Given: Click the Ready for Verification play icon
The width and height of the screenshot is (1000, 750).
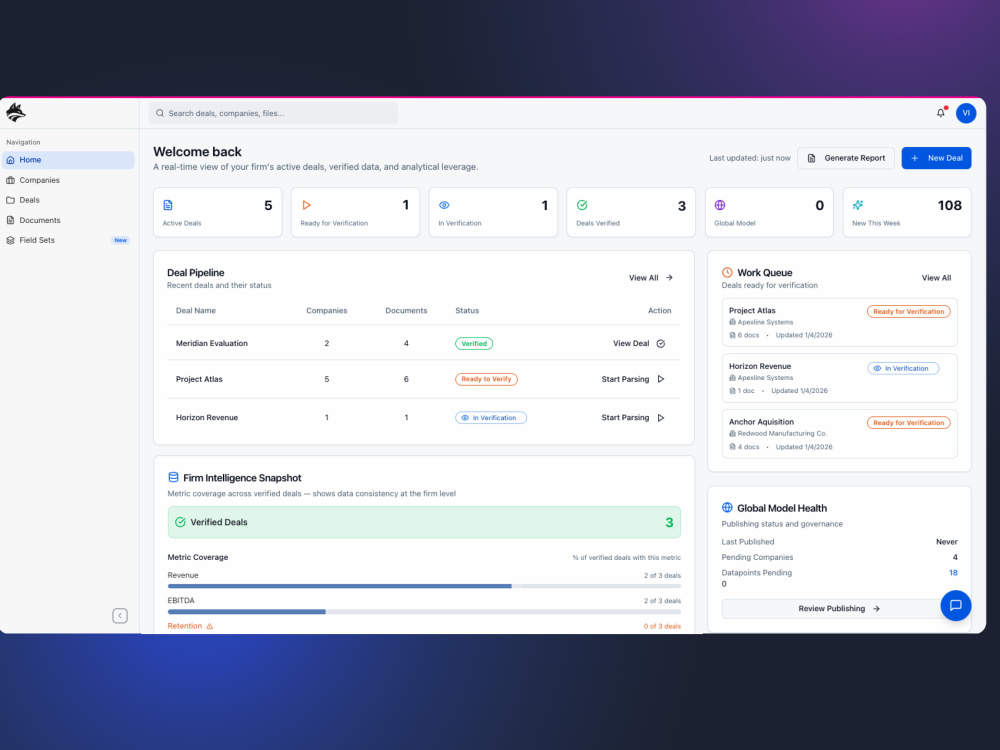Looking at the screenshot, I should pos(307,205).
